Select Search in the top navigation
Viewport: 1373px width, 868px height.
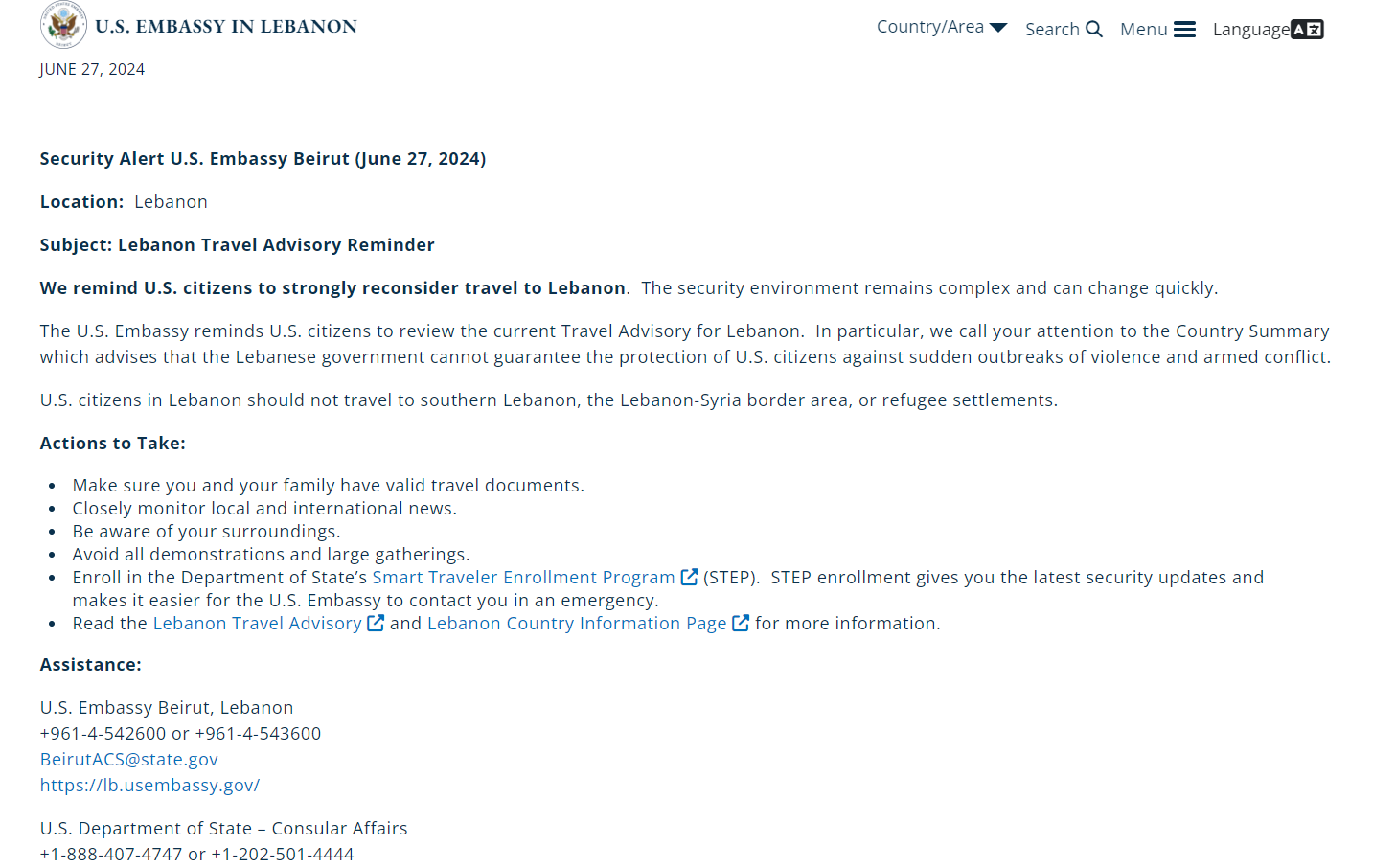coord(1052,30)
